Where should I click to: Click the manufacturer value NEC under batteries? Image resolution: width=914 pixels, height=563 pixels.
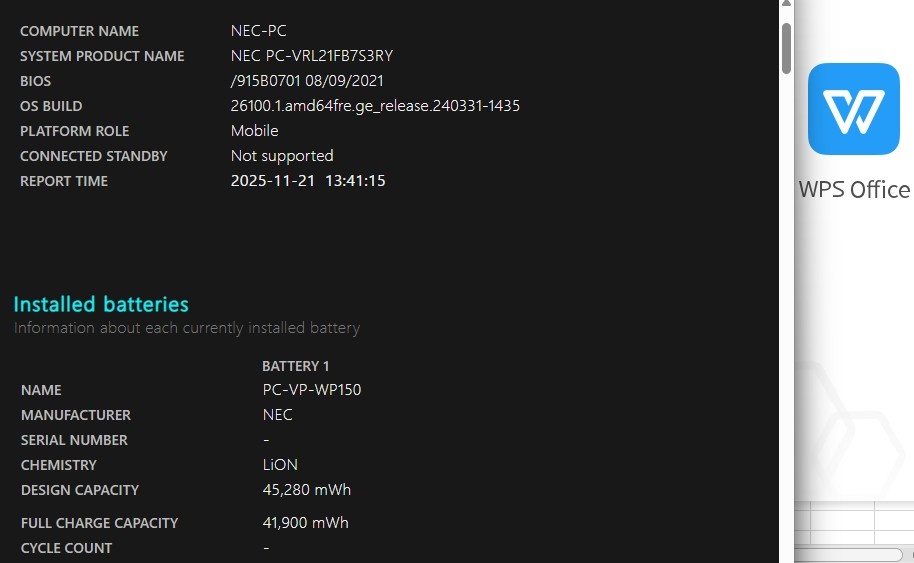click(277, 415)
